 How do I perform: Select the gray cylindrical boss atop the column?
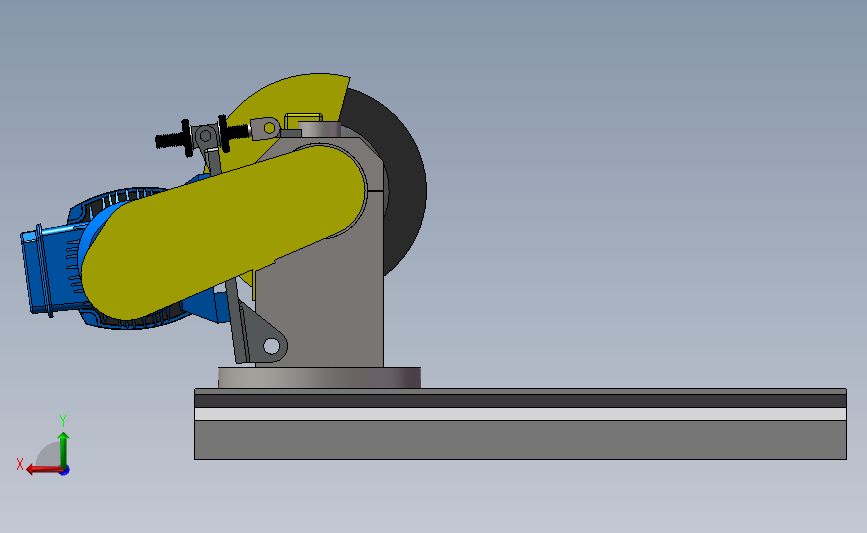point(320,129)
